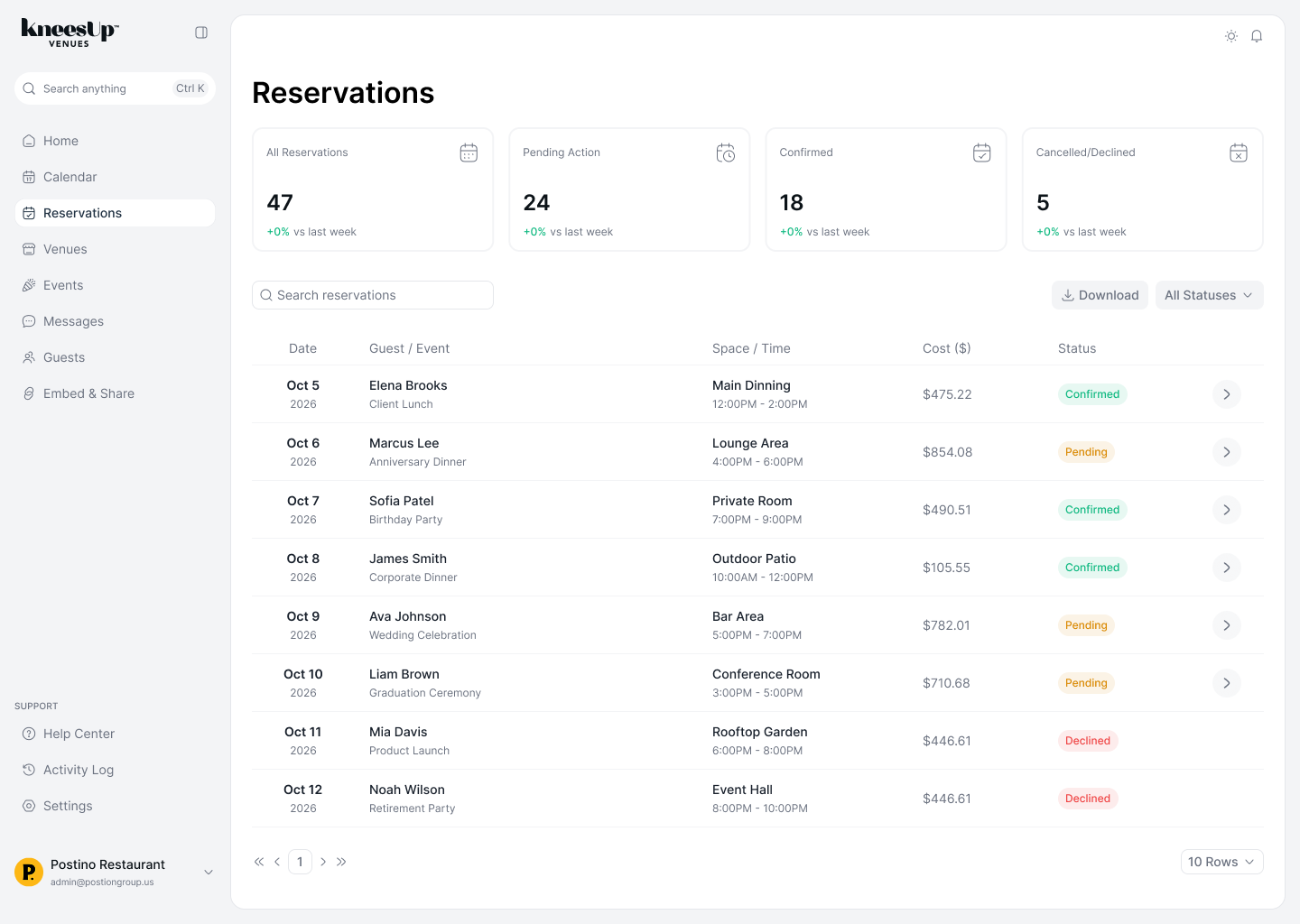The height and width of the screenshot is (924, 1300).
Task: Open the Events section
Action: (x=115, y=285)
